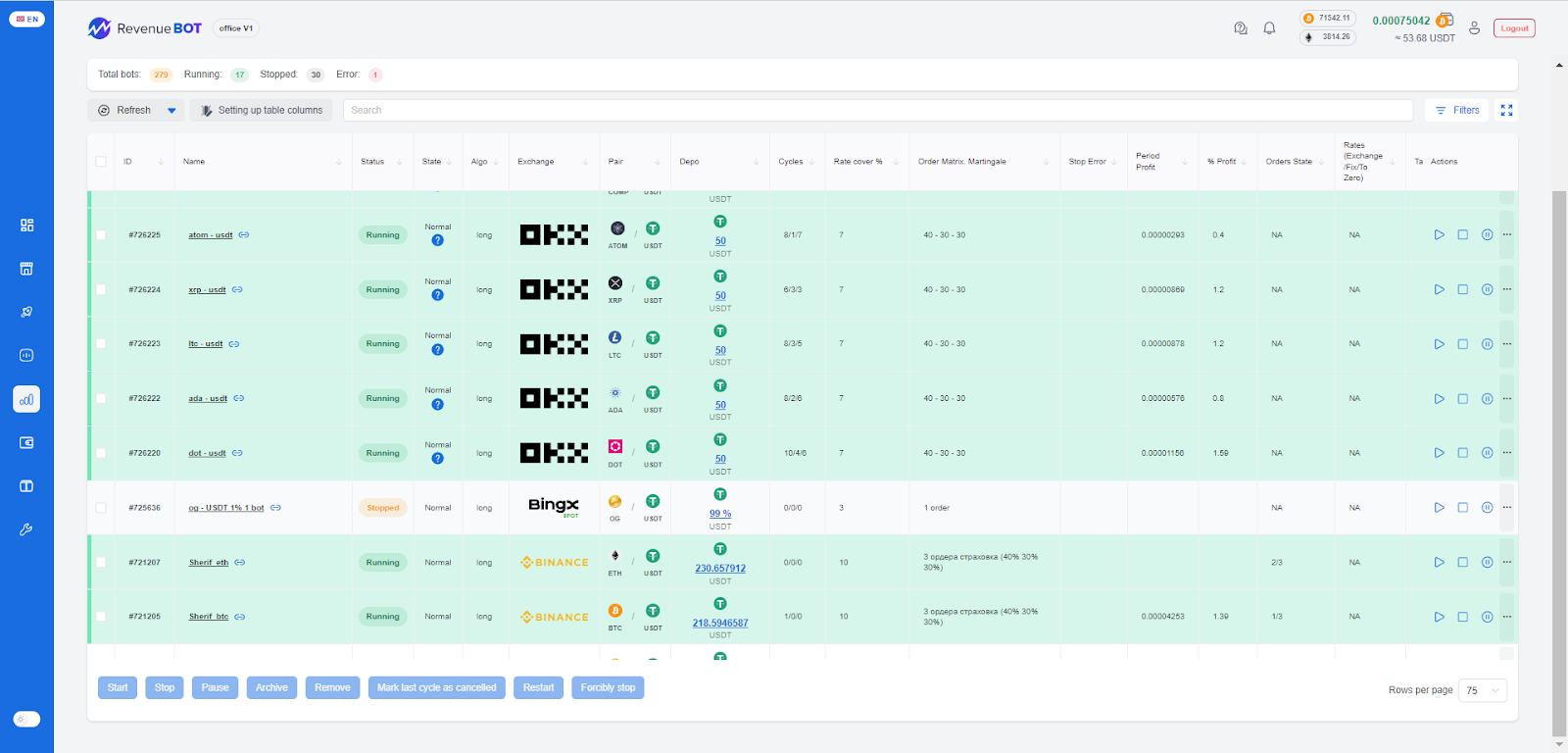Open the Sherif_eth bot name link

209,563
